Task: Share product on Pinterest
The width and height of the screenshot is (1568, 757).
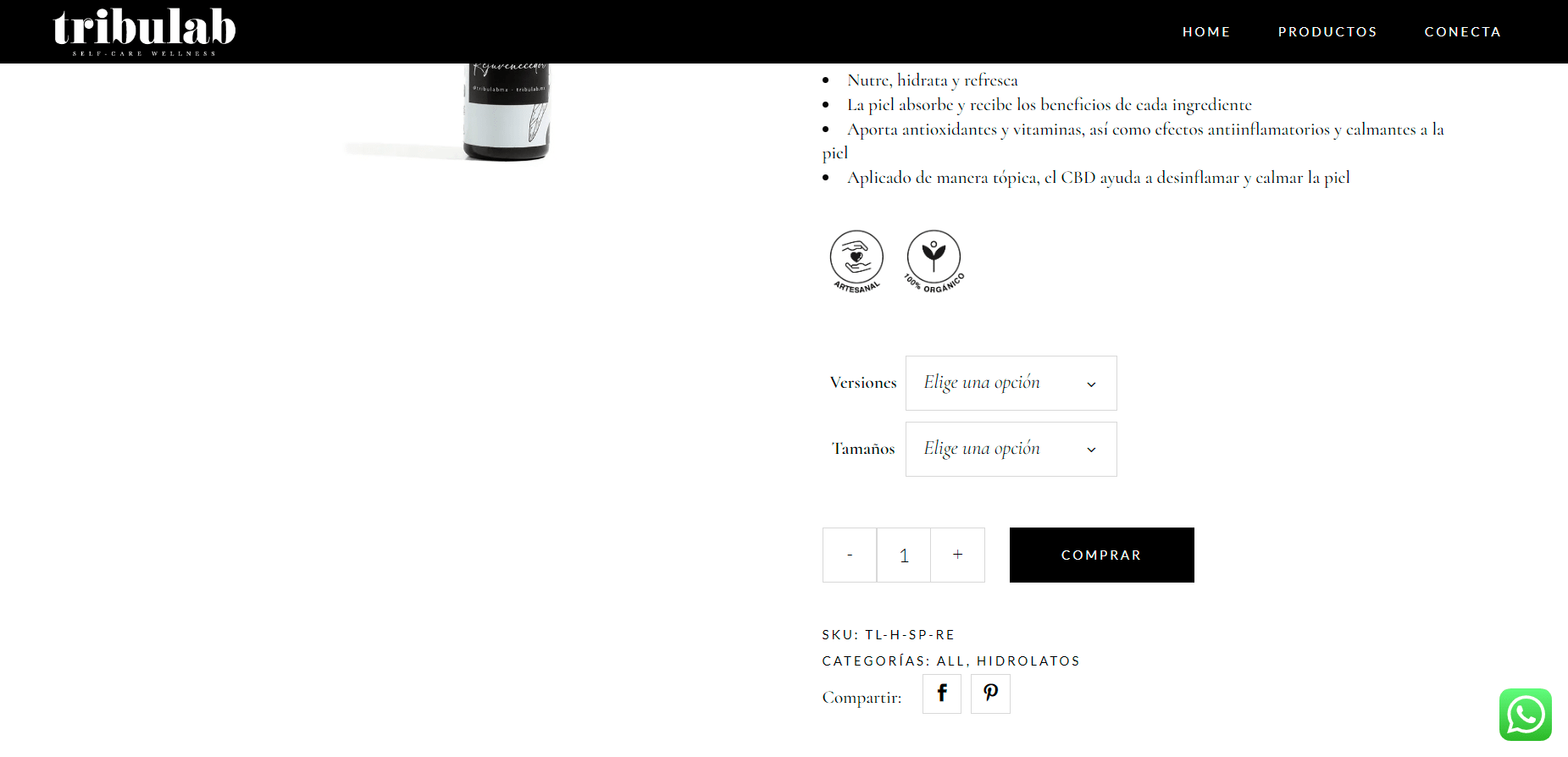Action: pyautogui.click(x=990, y=693)
